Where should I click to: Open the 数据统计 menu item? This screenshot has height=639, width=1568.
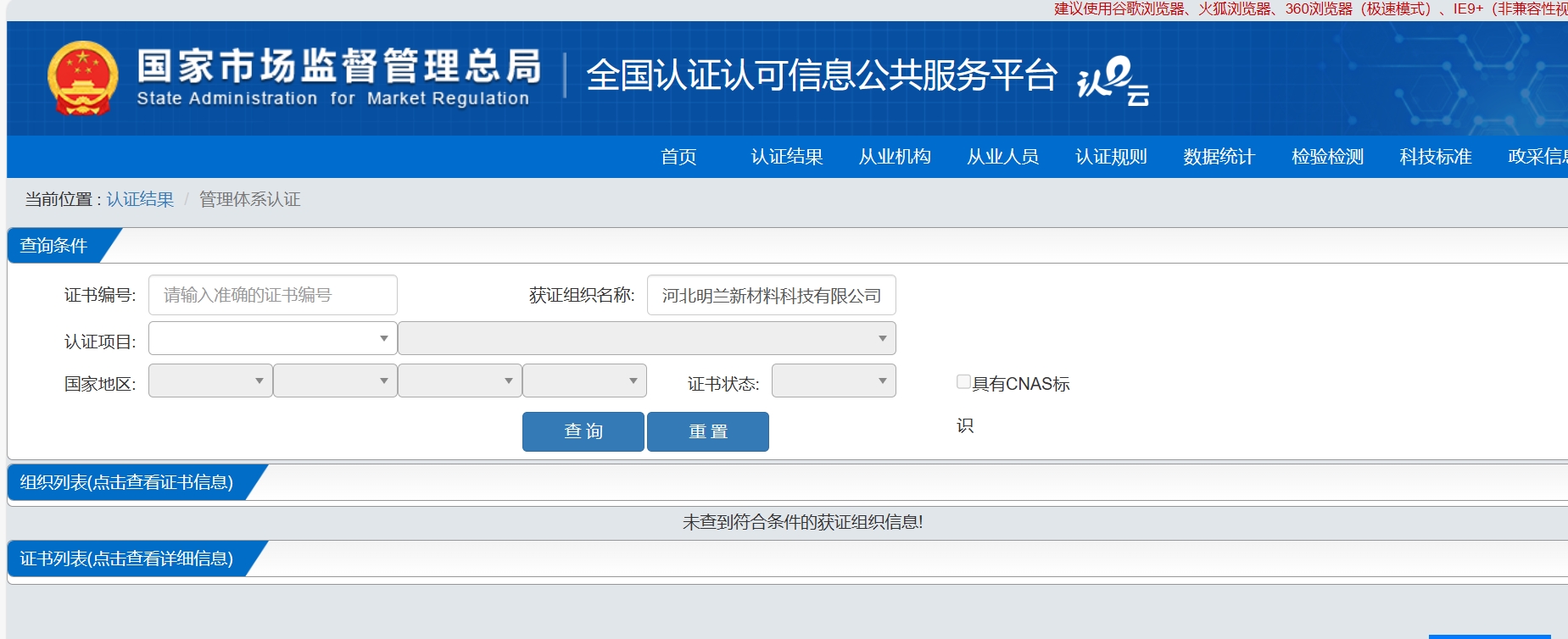pyautogui.click(x=1219, y=157)
